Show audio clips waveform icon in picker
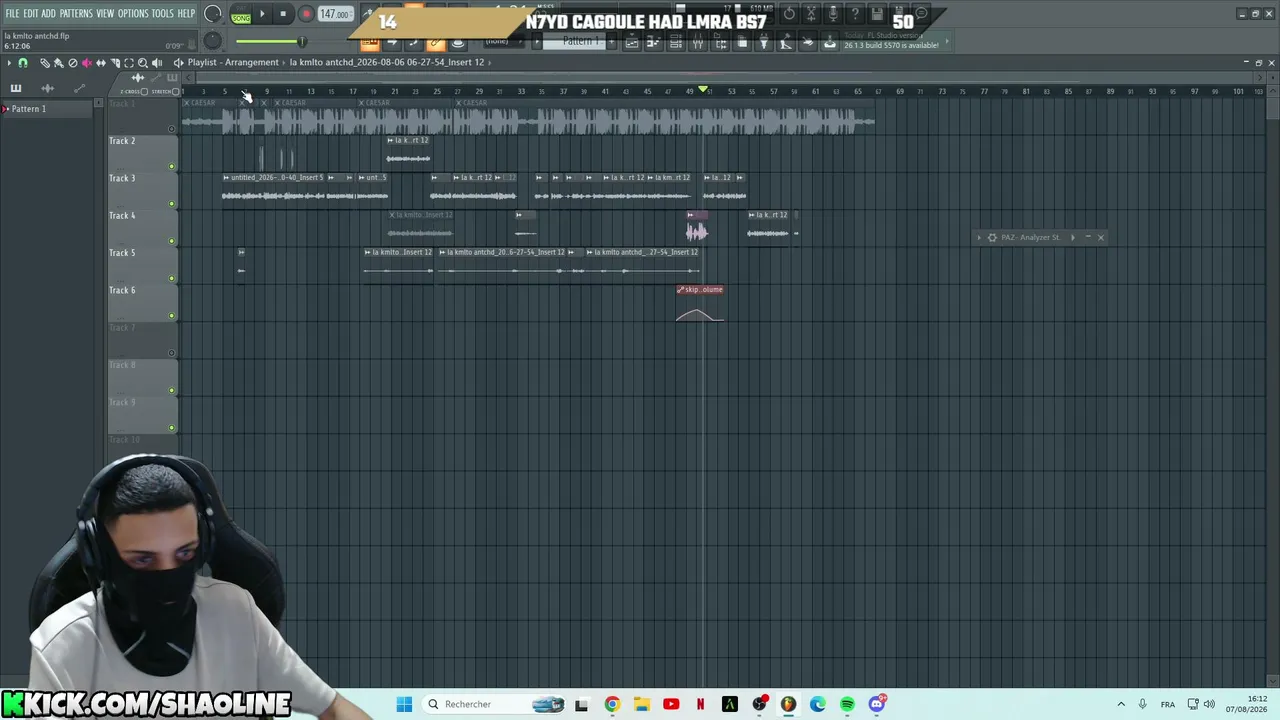This screenshot has height=720, width=1280. (x=47, y=88)
